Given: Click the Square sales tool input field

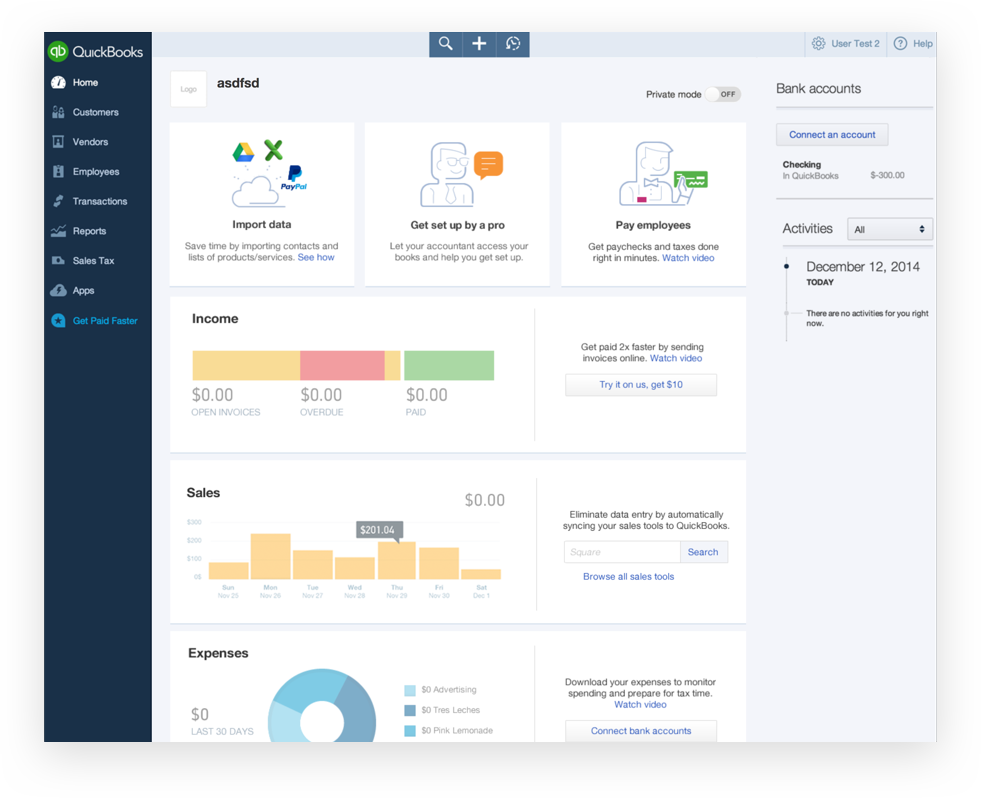Looking at the screenshot, I should pyautogui.click(x=622, y=552).
